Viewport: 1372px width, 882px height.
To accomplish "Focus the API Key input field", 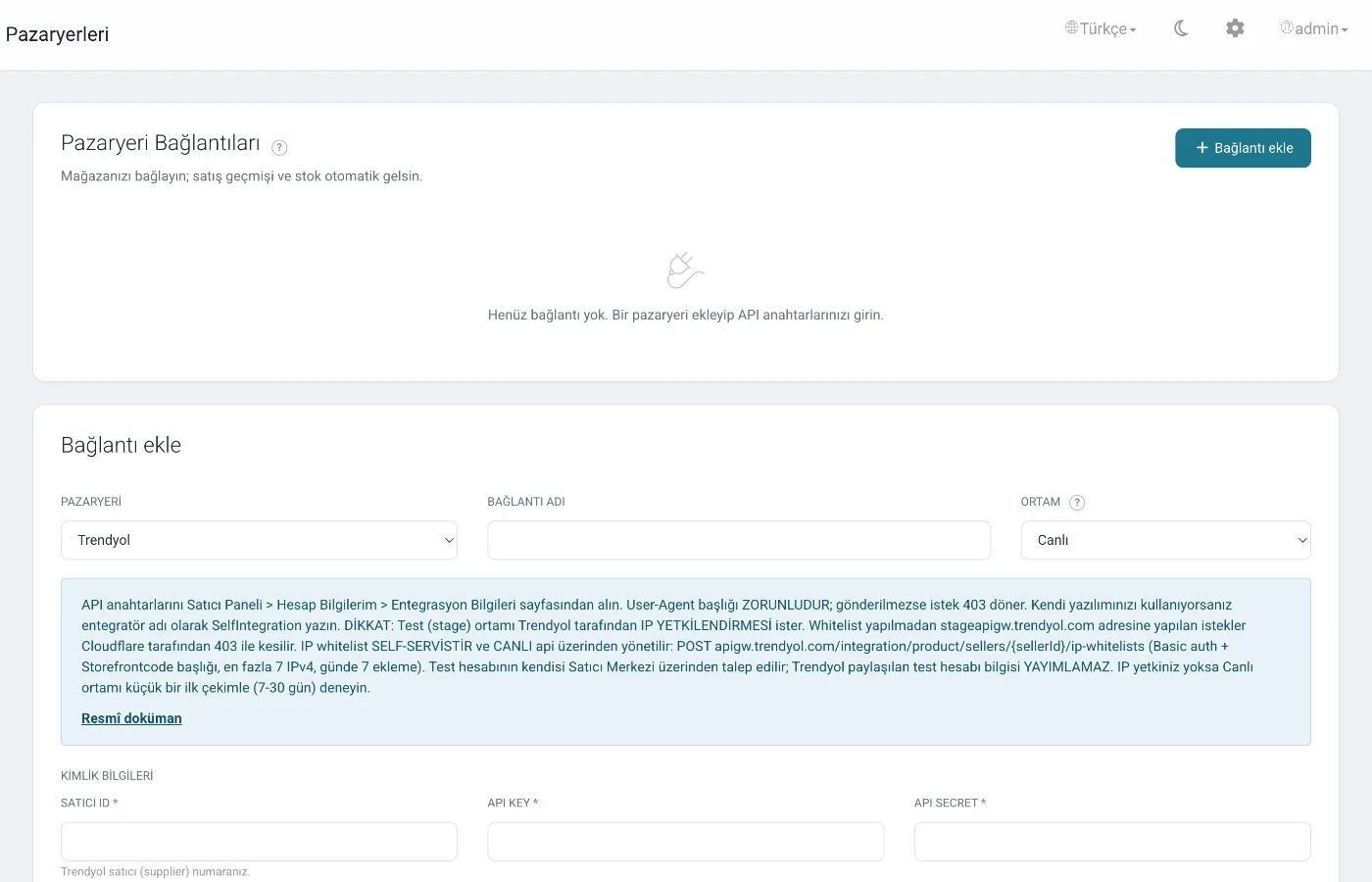I will 686,842.
